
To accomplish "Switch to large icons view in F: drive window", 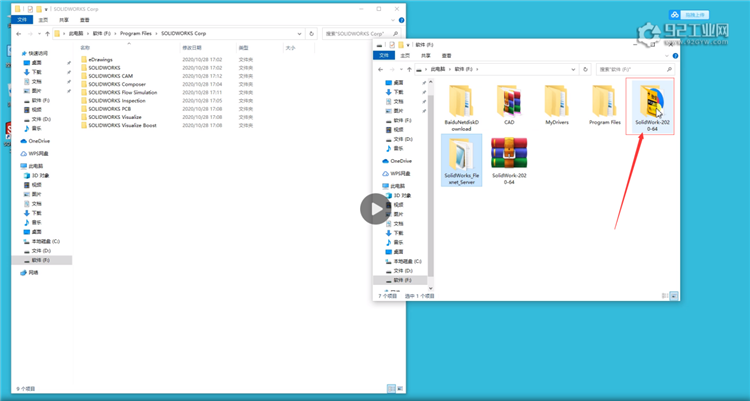I will point(673,296).
